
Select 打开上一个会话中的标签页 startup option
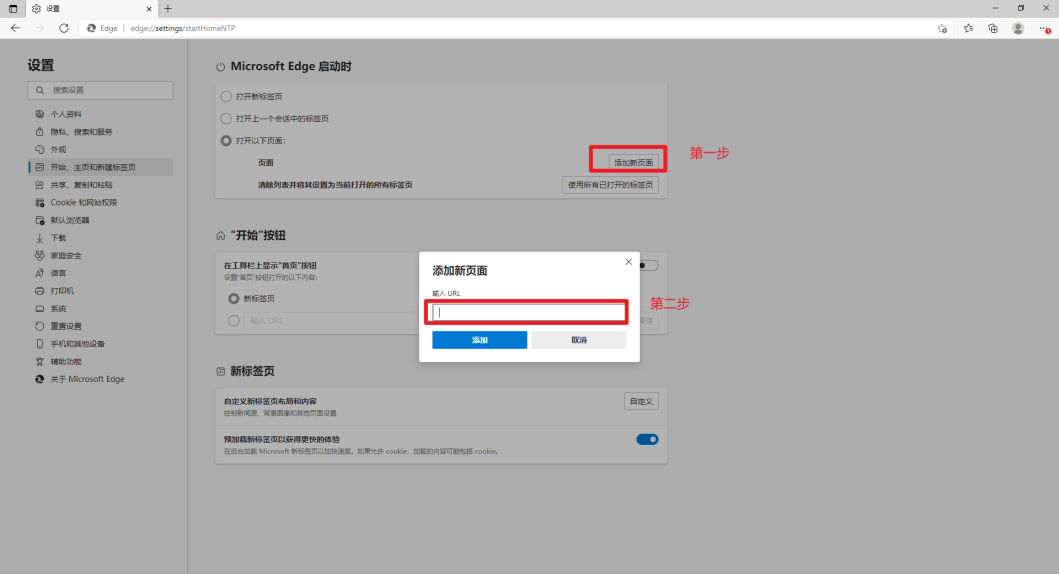pyautogui.click(x=226, y=118)
